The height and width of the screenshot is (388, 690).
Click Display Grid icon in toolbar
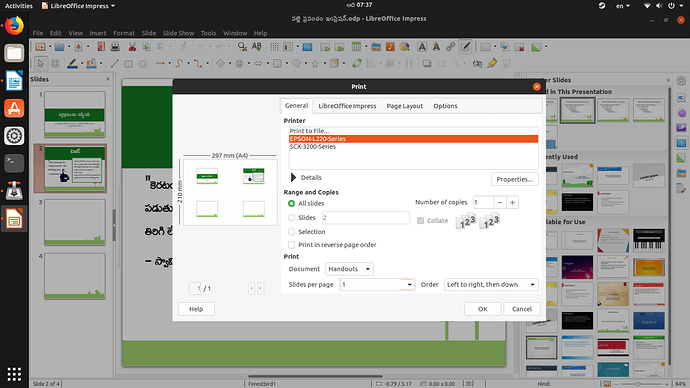click(x=274, y=47)
